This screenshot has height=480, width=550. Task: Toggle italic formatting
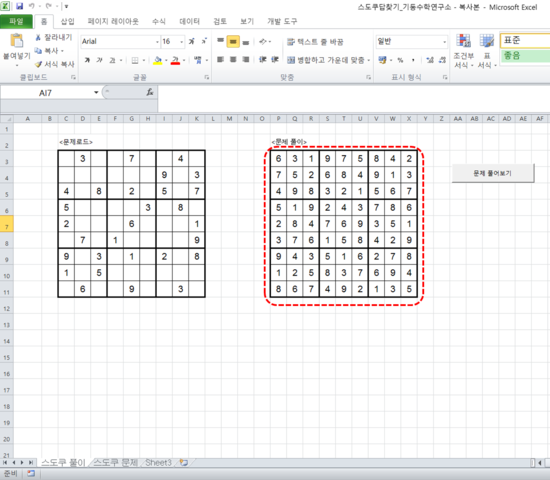(x=100, y=60)
